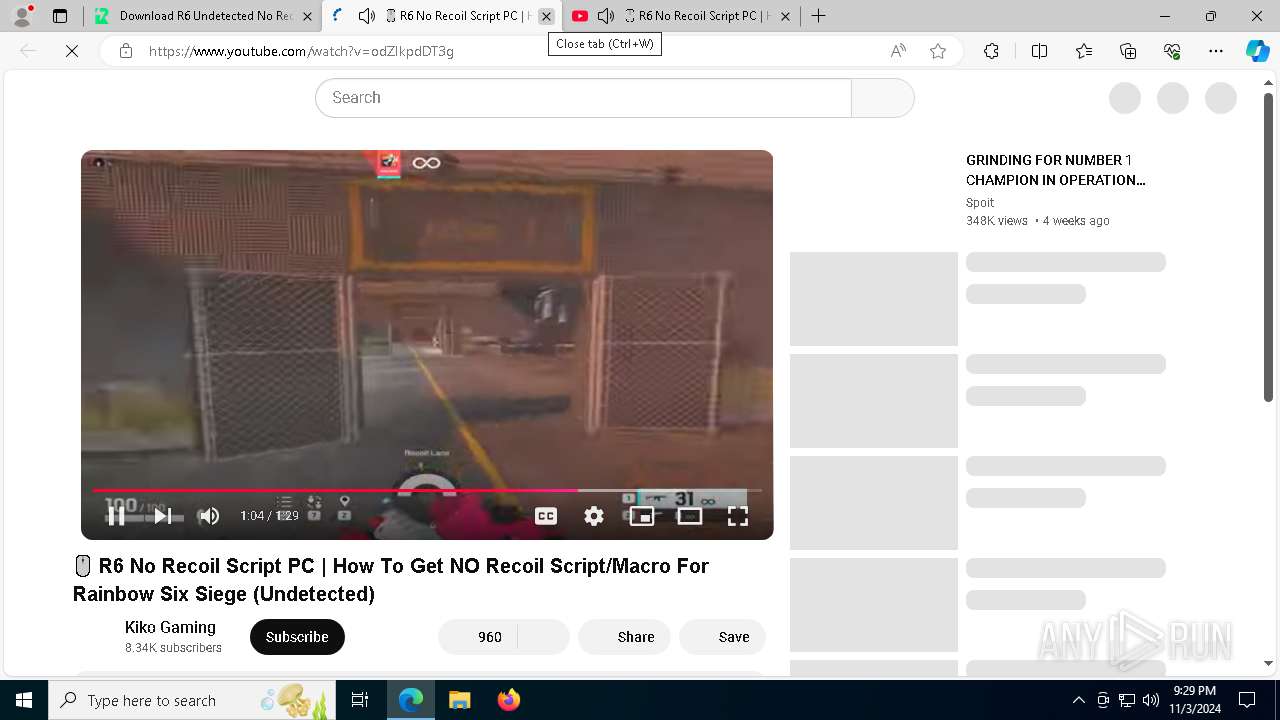Open Microsoft Edge from taskbar
Viewport: 1280px width, 720px height.
[x=411, y=700]
